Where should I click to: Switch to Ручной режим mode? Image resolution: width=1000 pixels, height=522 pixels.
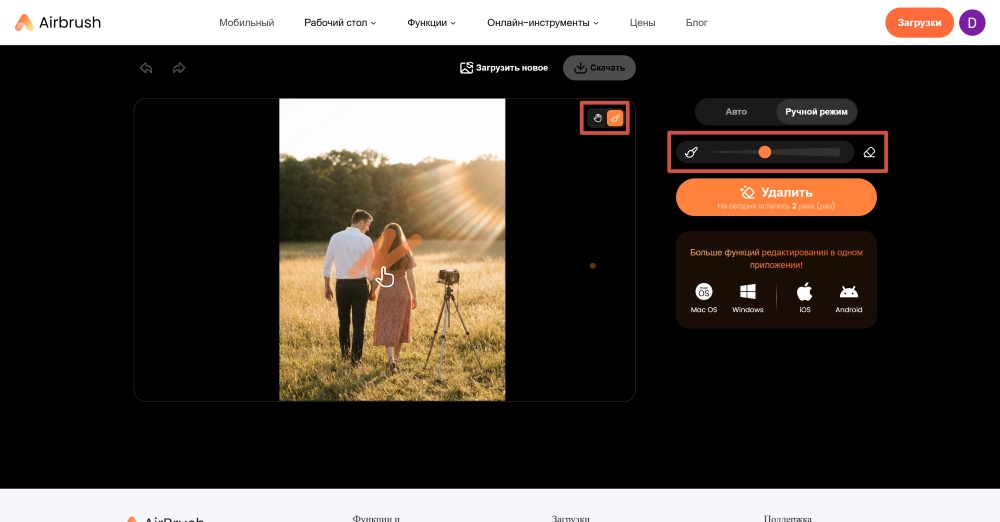click(816, 112)
